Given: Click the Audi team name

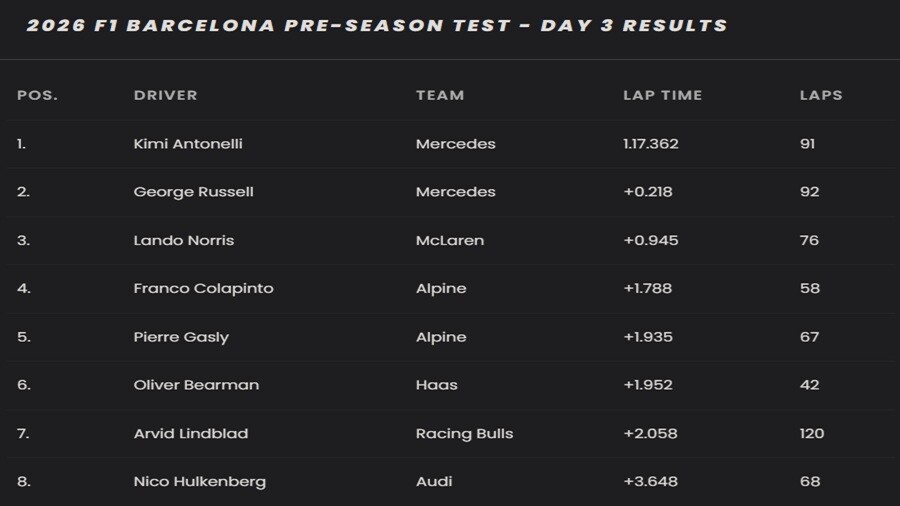Looking at the screenshot, I should (434, 481).
